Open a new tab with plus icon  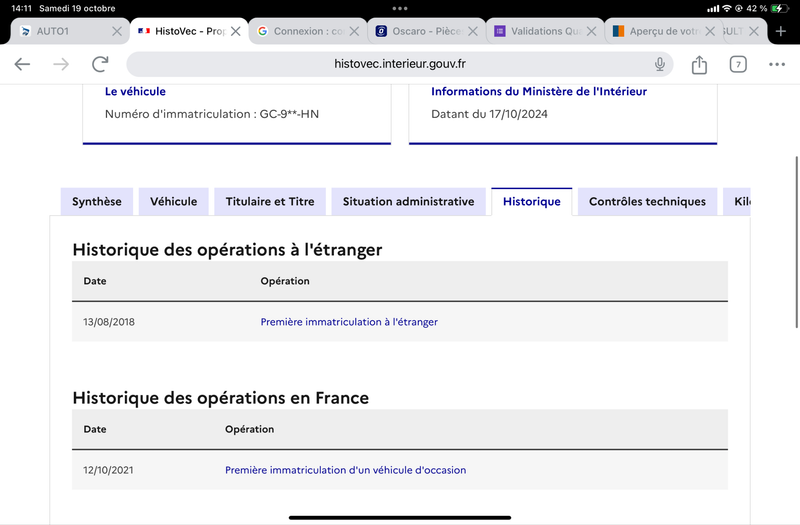click(781, 31)
